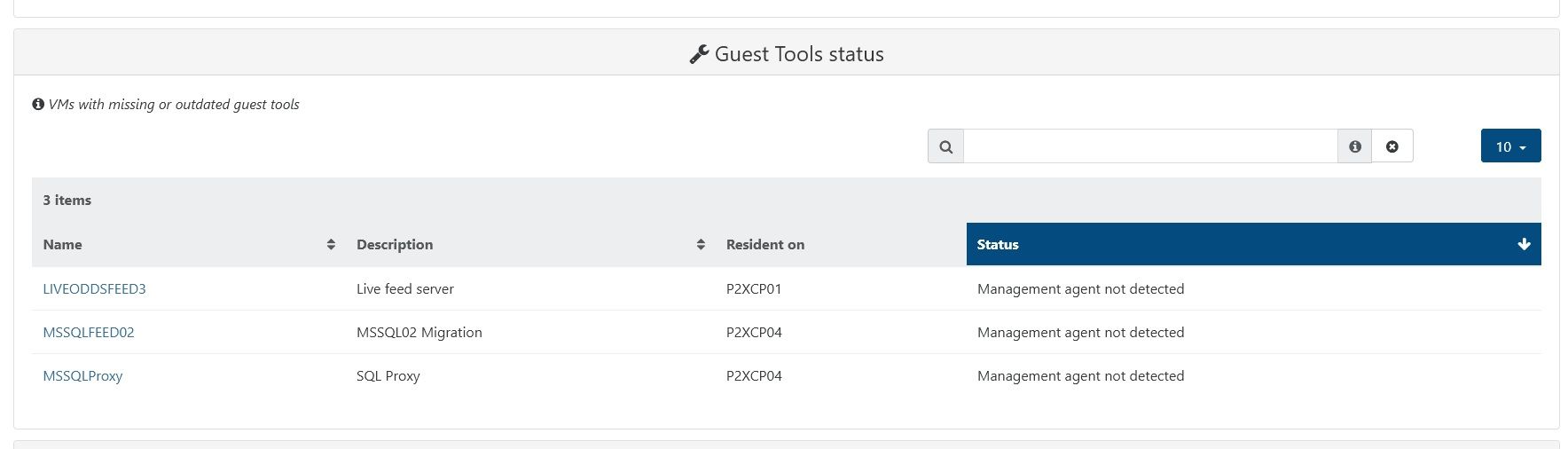
Task: Click the Resident on column header
Action: (x=764, y=245)
